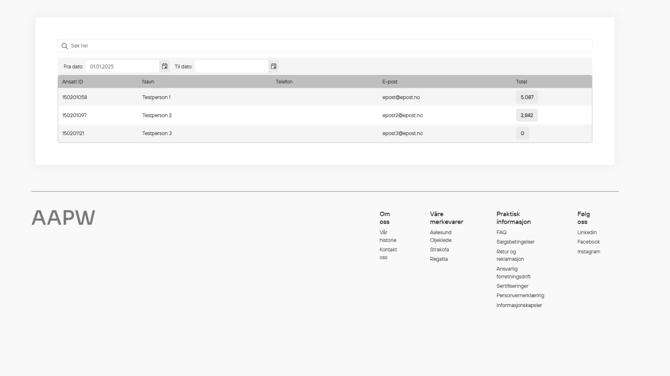Image resolution: width=670 pixels, height=376 pixels.
Task: Click the 'Følg oss' footer heading
Action: pyautogui.click(x=583, y=218)
